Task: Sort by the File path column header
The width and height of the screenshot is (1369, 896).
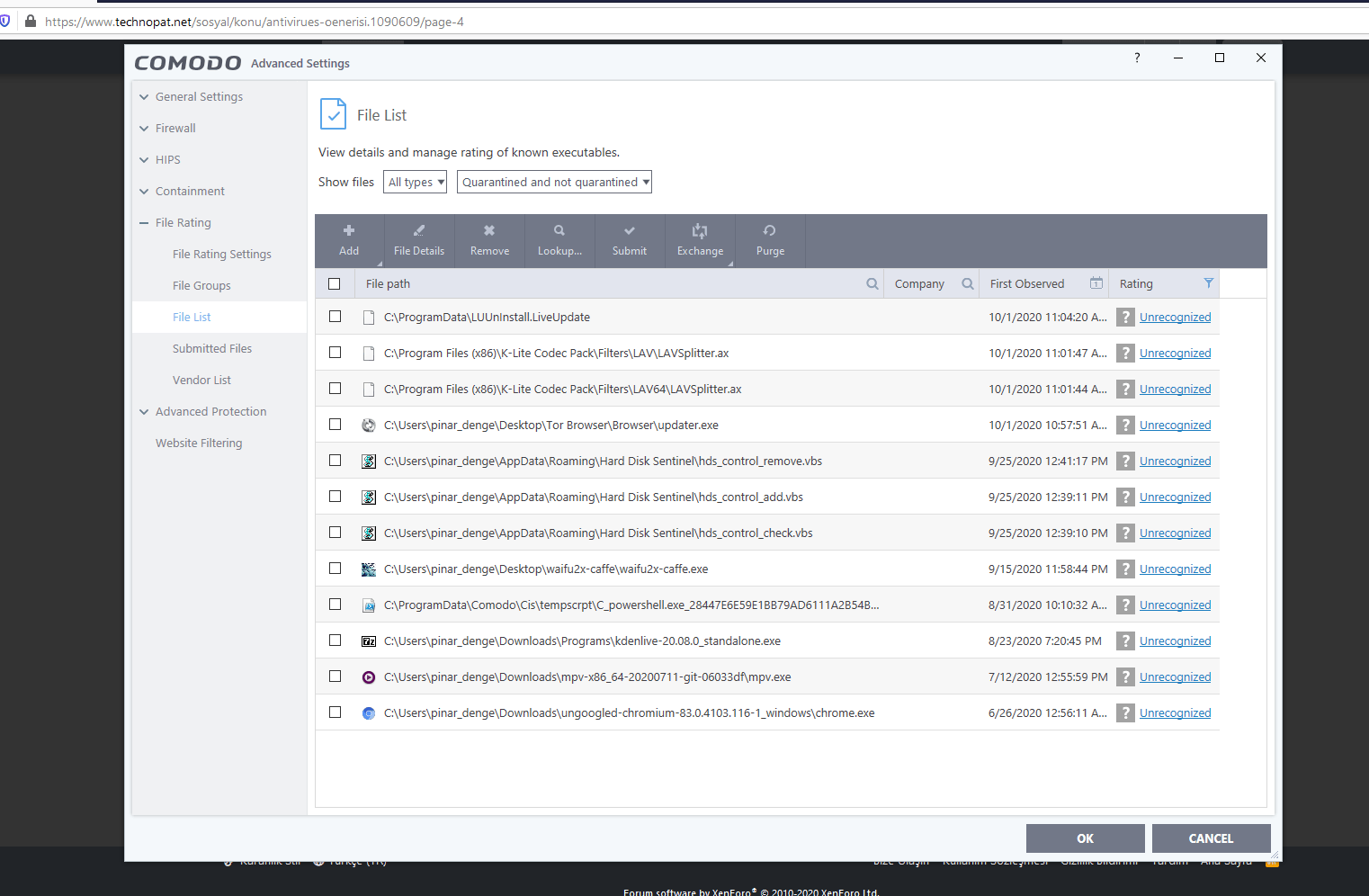Action: (x=388, y=283)
